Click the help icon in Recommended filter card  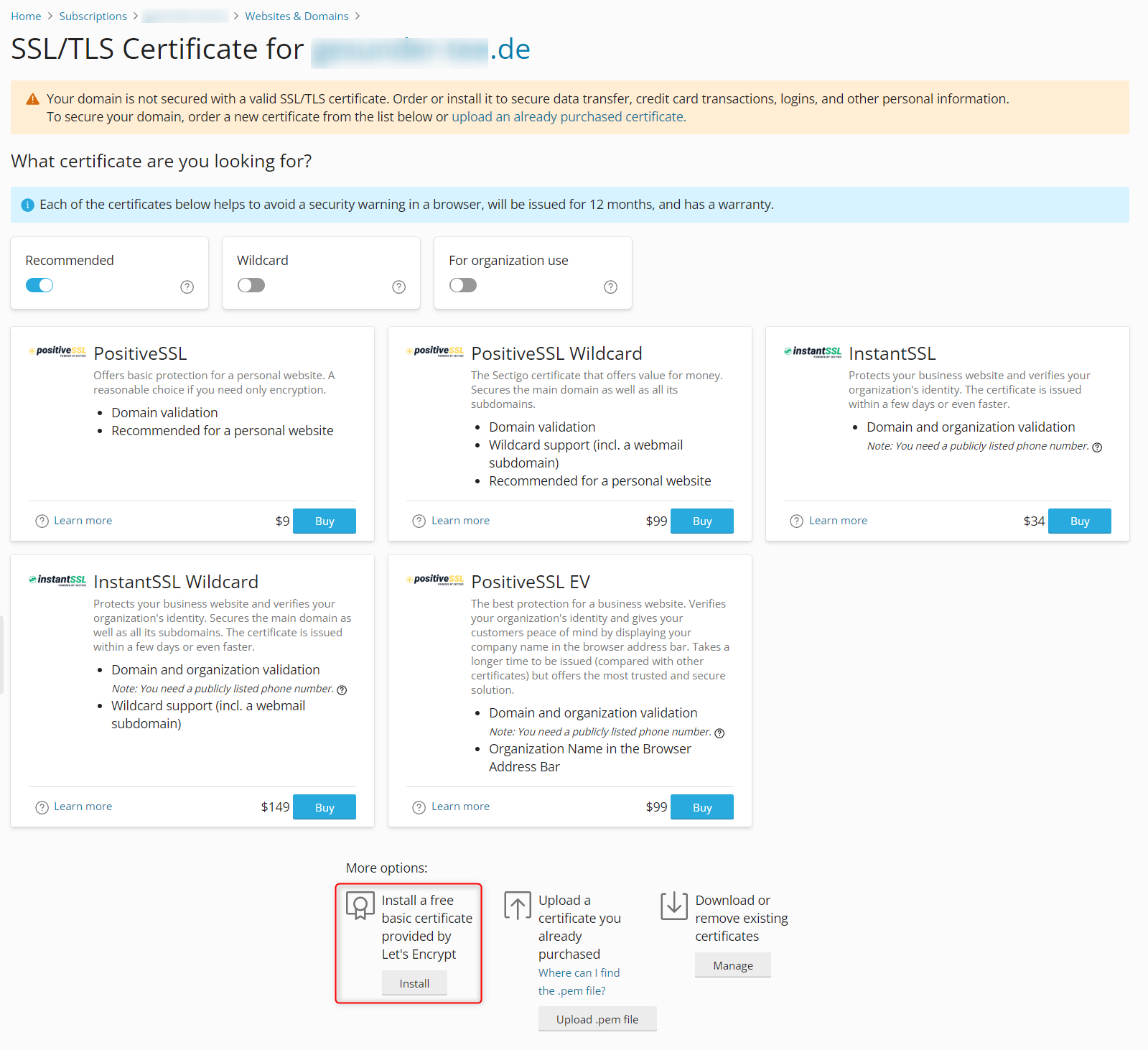click(187, 287)
